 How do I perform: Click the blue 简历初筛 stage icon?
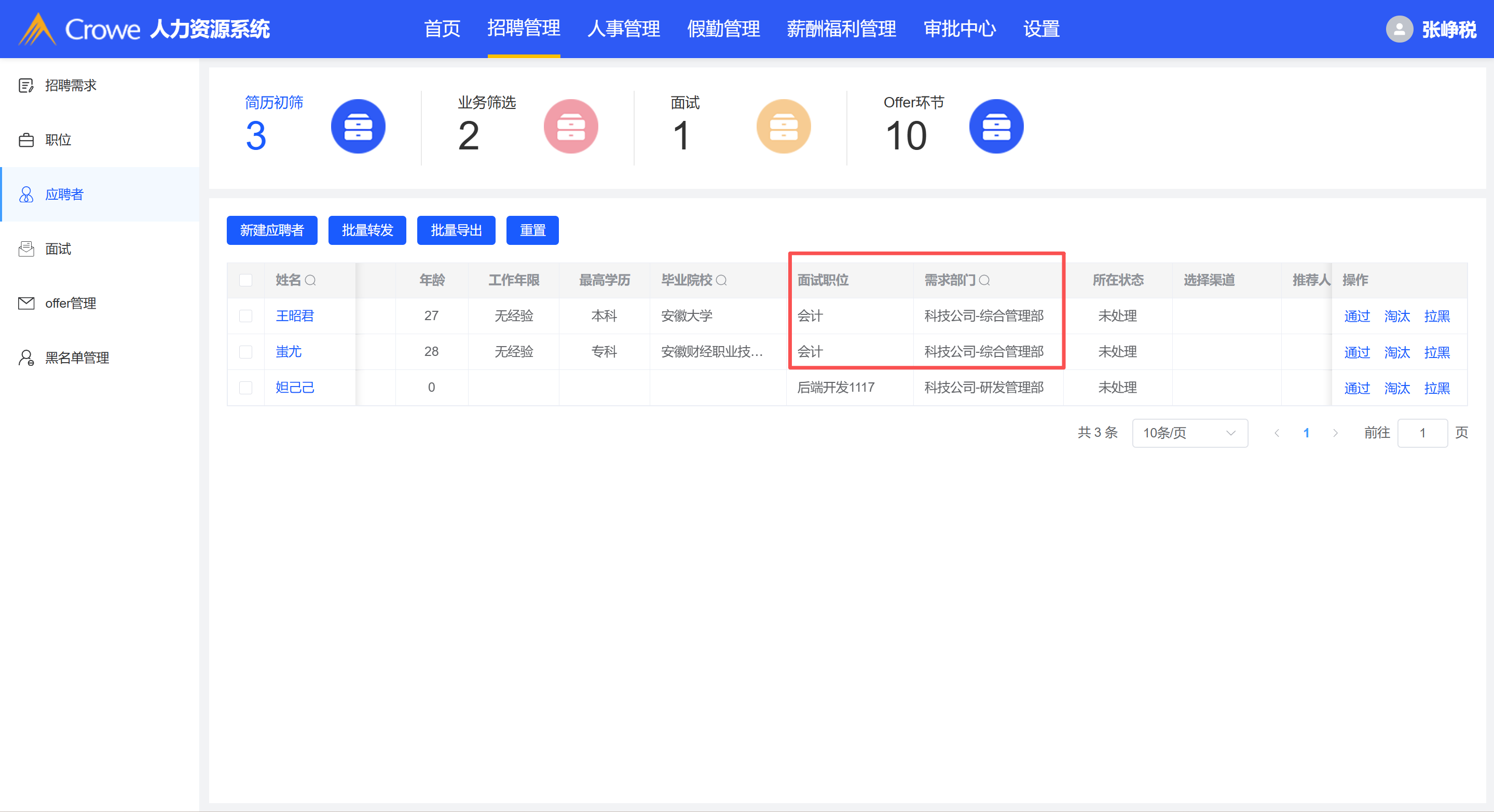pos(358,127)
